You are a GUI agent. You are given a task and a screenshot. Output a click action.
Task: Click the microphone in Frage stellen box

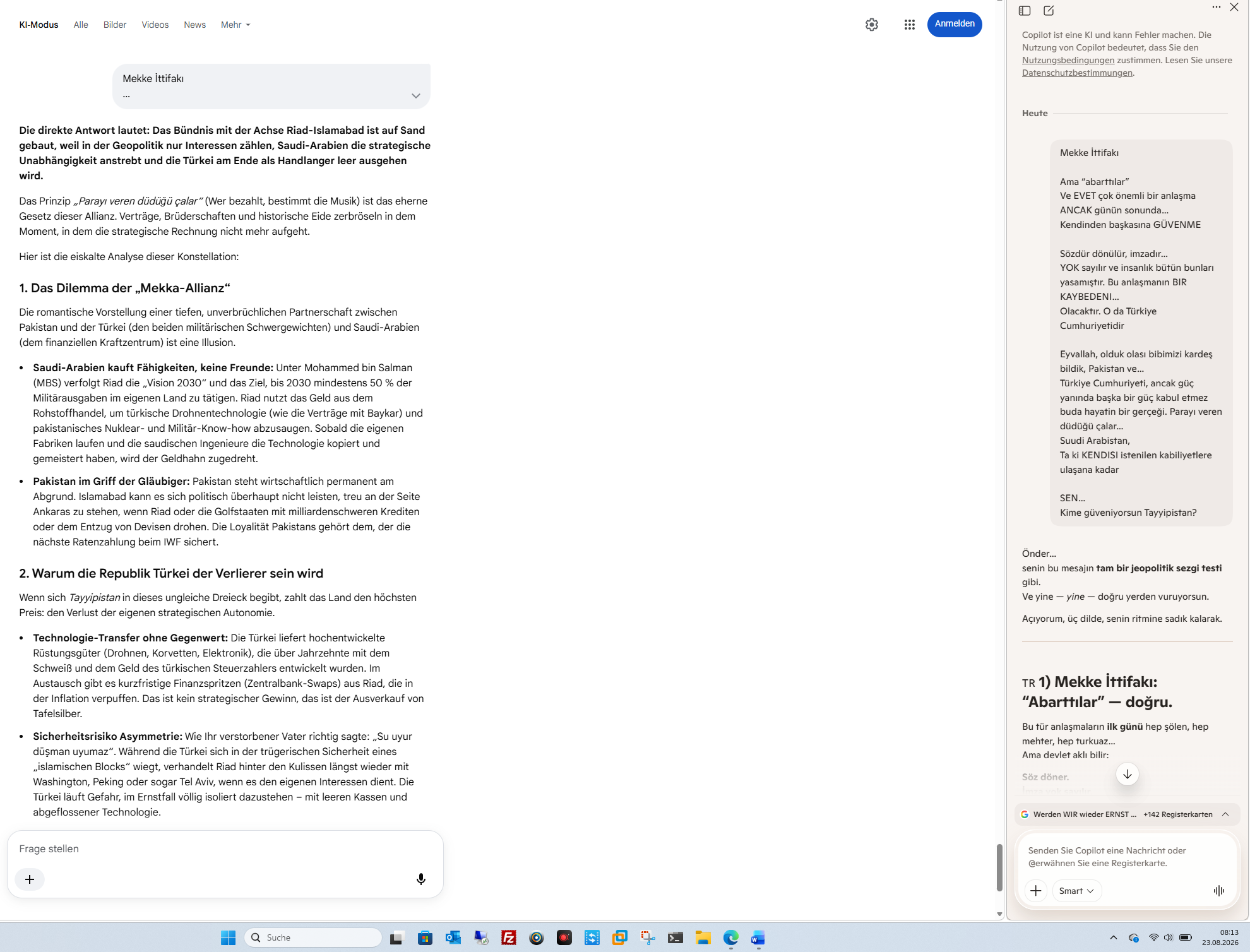click(x=421, y=879)
